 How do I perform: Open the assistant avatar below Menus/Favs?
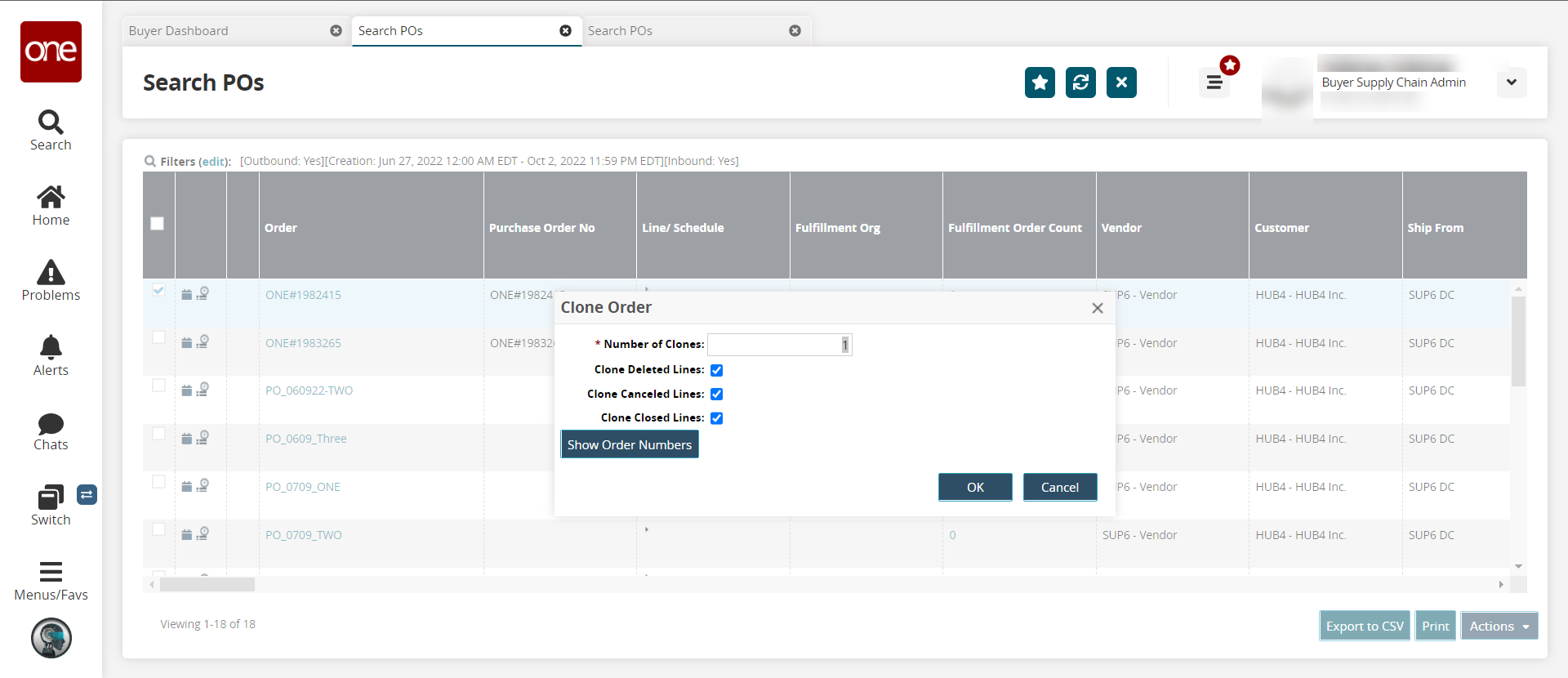coord(51,638)
